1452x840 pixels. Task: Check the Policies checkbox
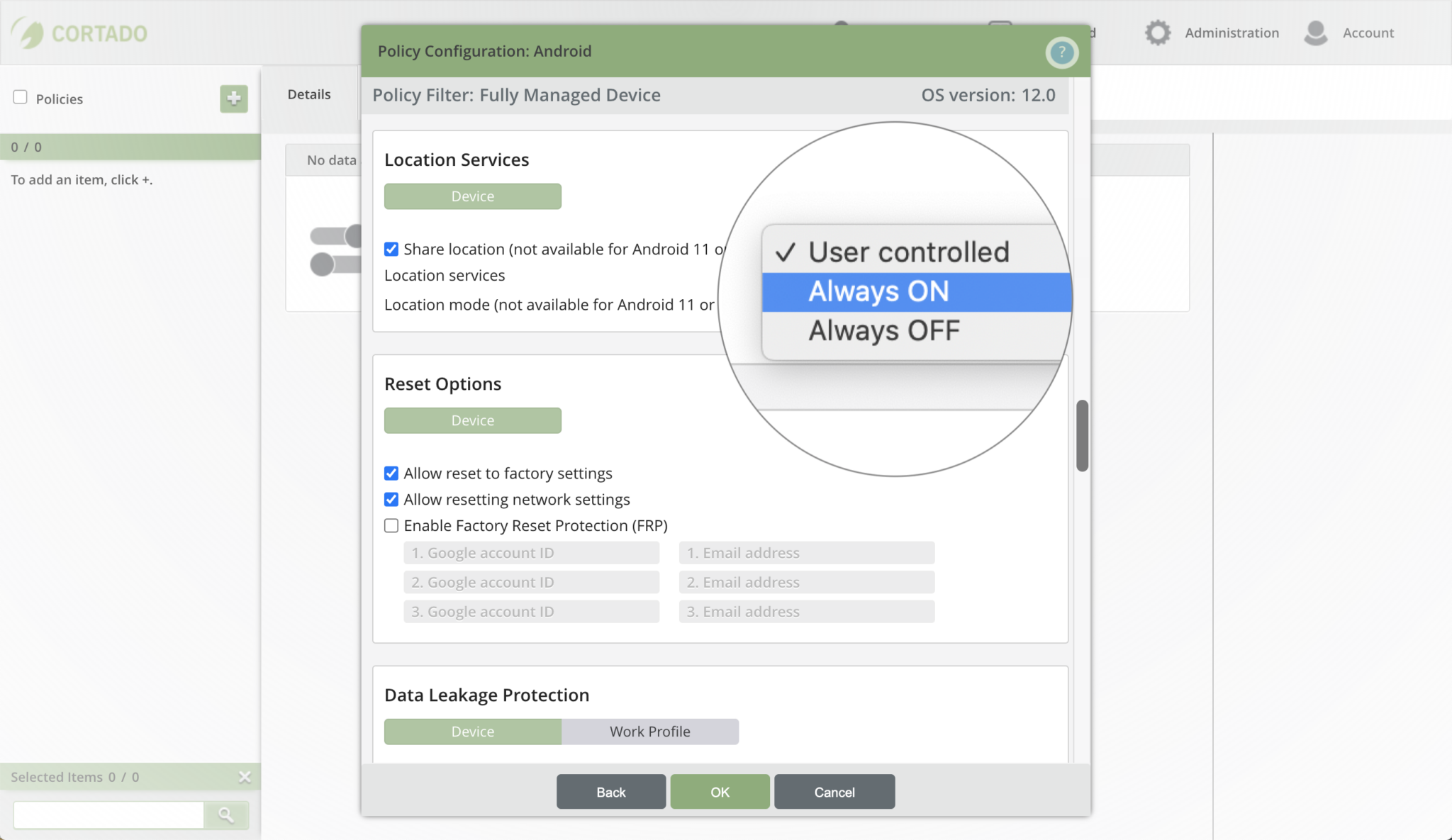tap(20, 97)
